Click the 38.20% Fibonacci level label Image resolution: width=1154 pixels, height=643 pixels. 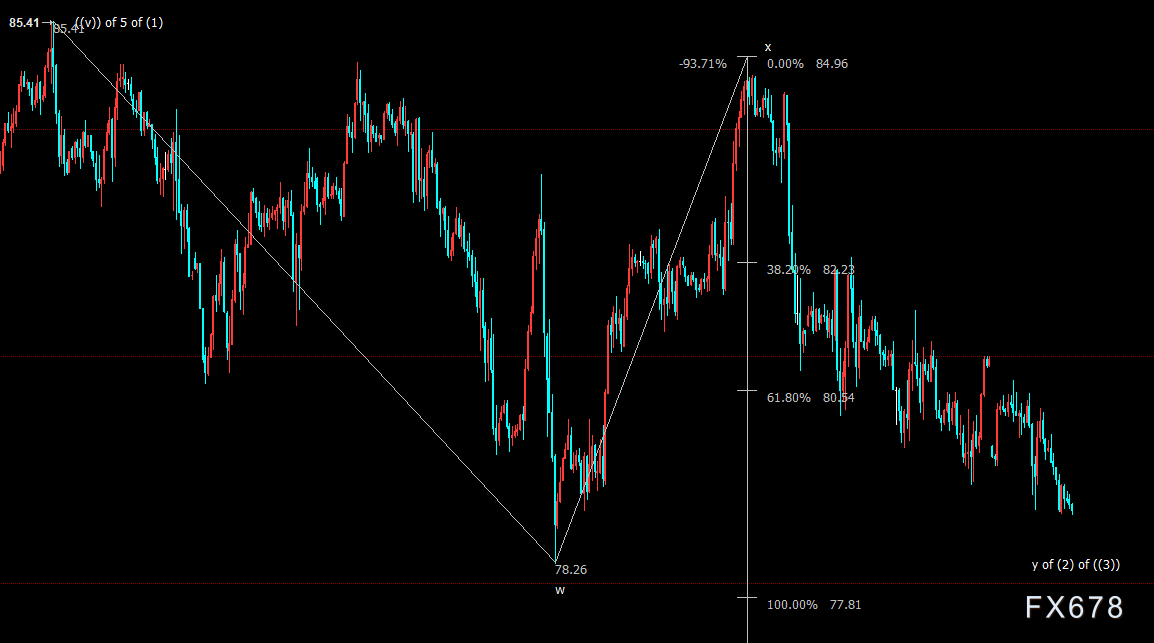pos(788,270)
